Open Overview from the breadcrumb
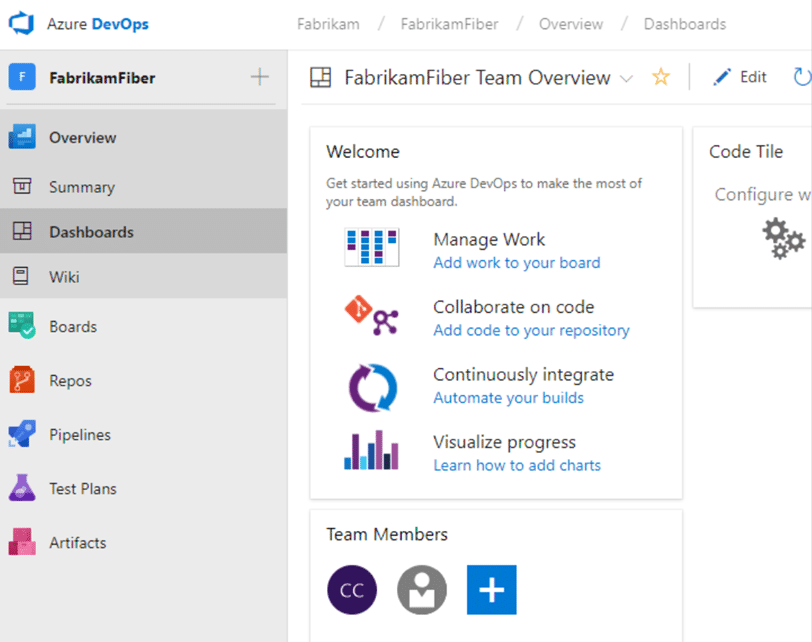 [570, 23]
